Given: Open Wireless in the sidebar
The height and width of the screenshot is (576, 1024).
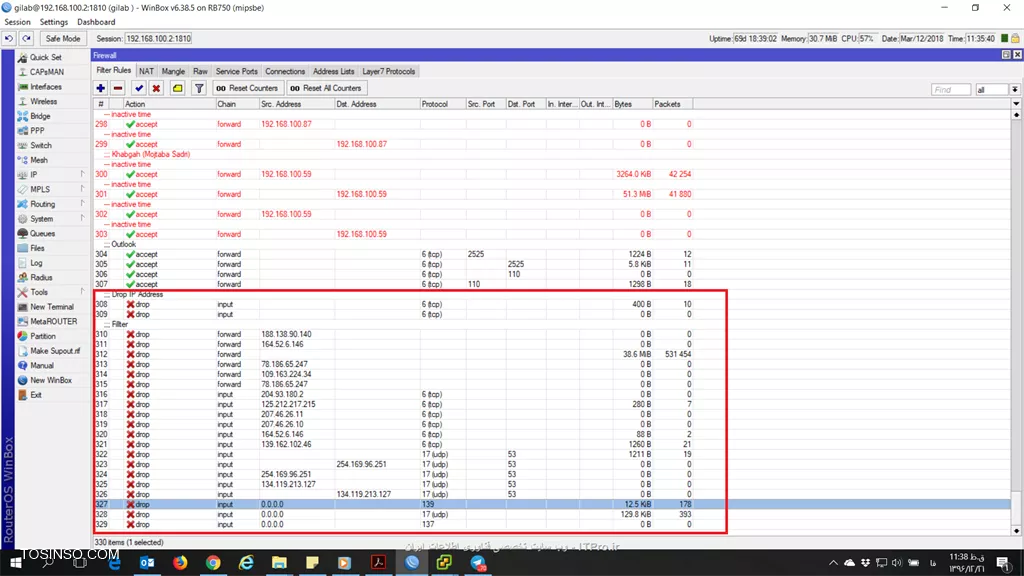Looking at the screenshot, I should pos(44,101).
